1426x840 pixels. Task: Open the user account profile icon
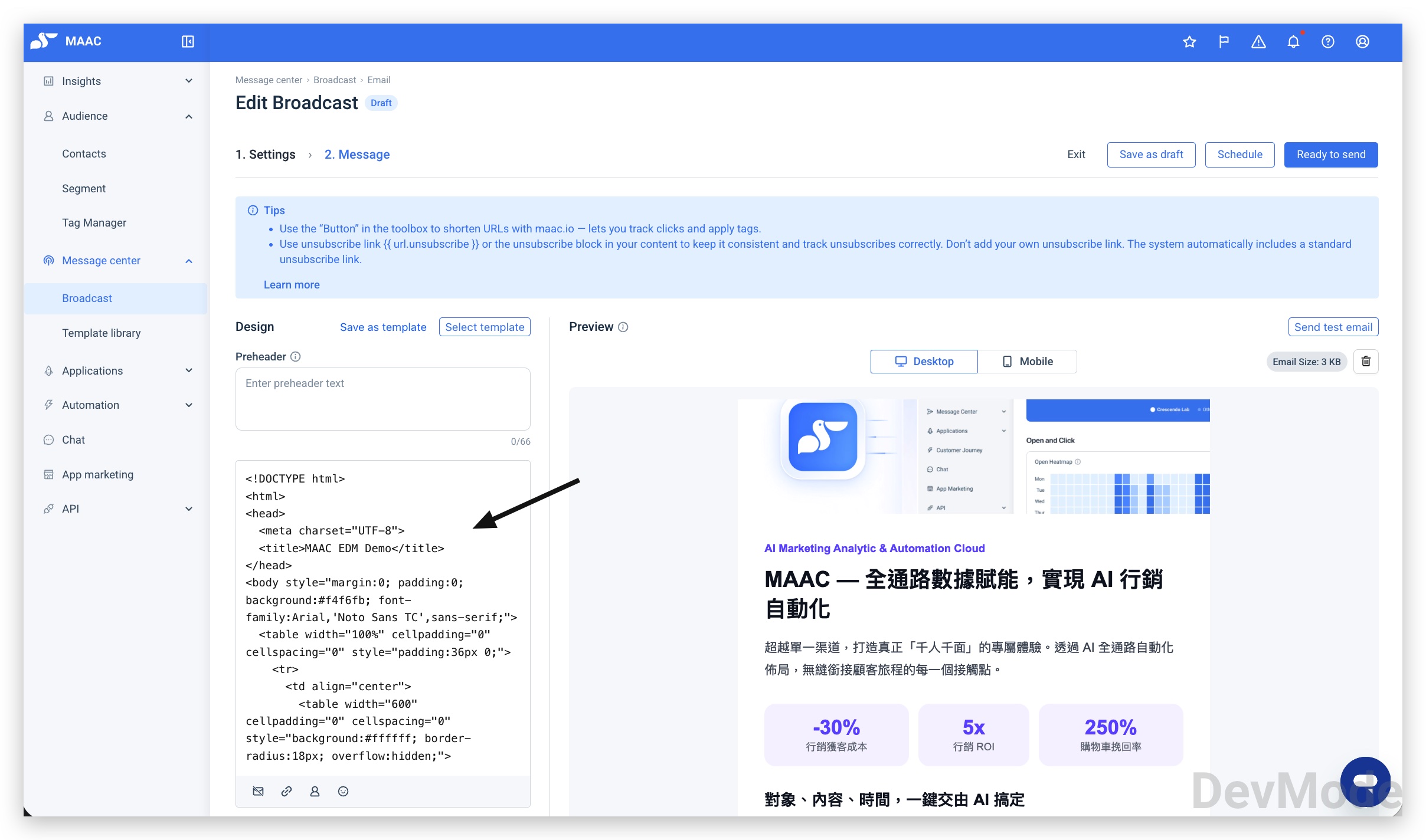1362,42
